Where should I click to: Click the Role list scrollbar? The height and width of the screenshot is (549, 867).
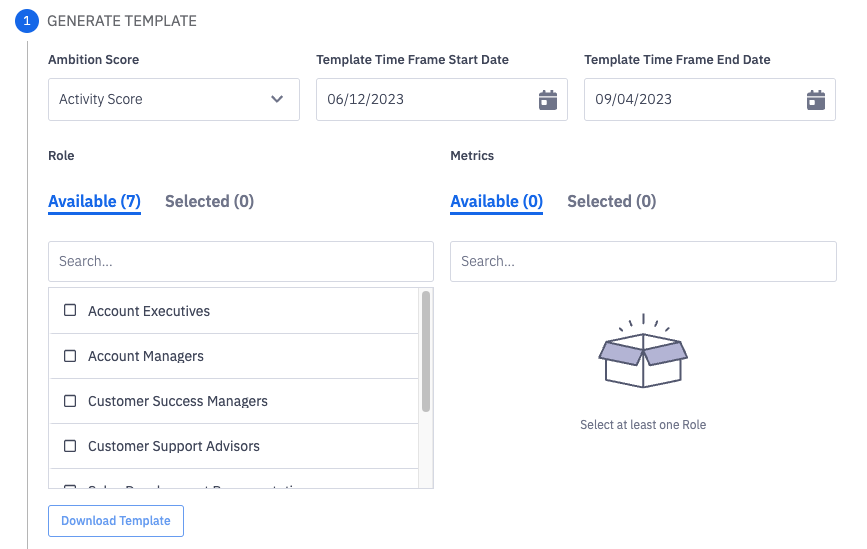[426, 351]
